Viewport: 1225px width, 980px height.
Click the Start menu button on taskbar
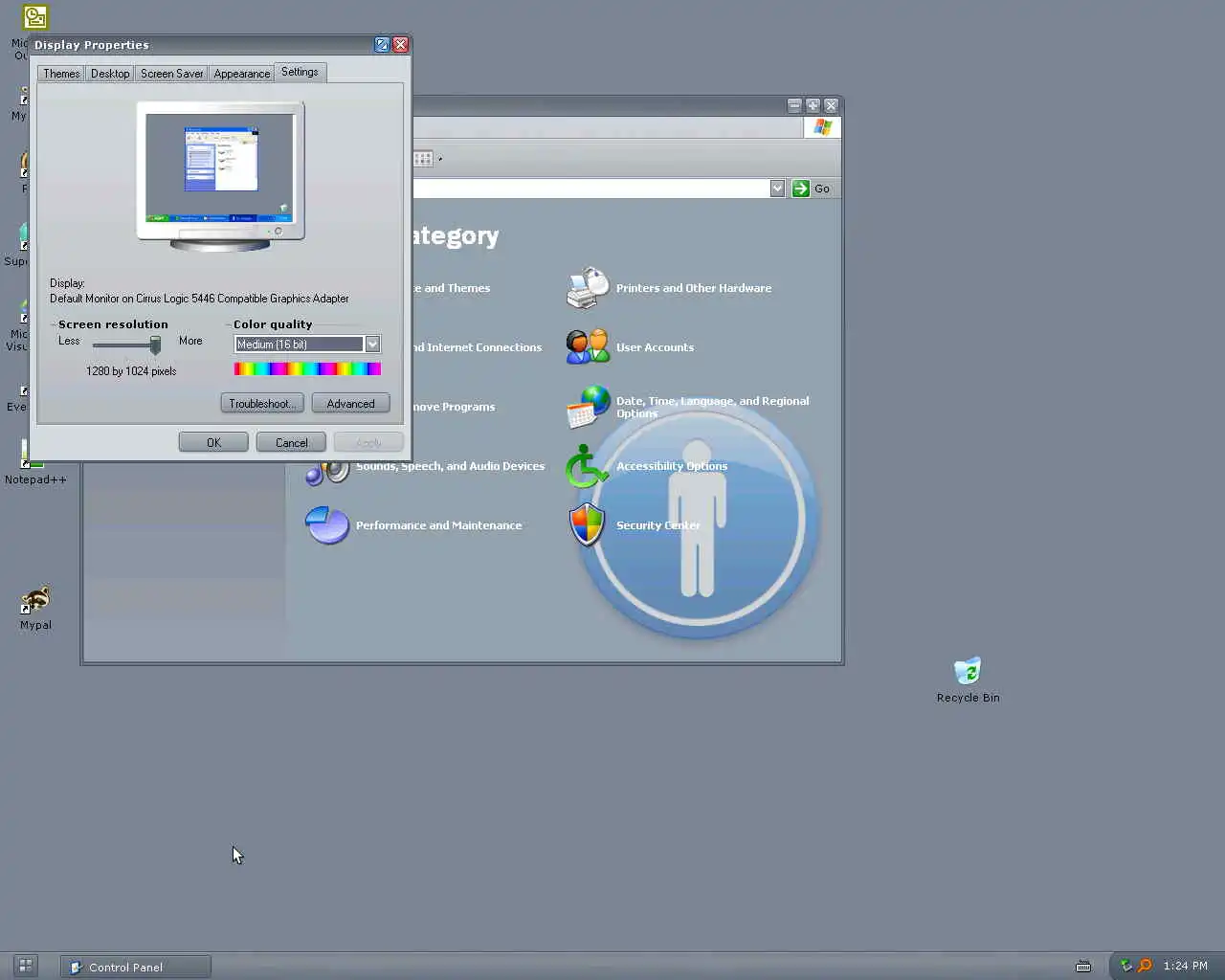pyautogui.click(x=26, y=966)
